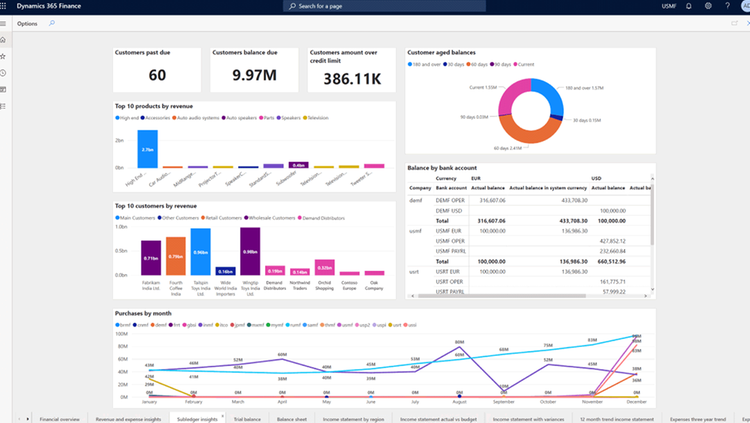Click the Television legend swatch
The height and width of the screenshot is (423, 750).
(x=305, y=118)
